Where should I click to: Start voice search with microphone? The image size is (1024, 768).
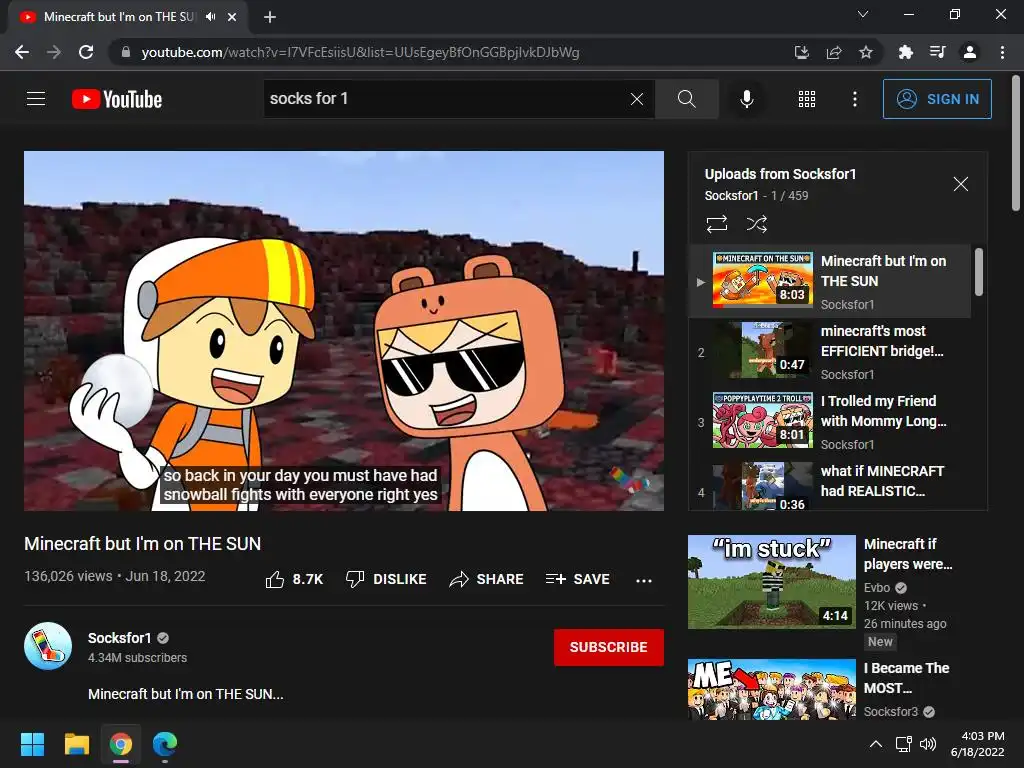point(746,99)
